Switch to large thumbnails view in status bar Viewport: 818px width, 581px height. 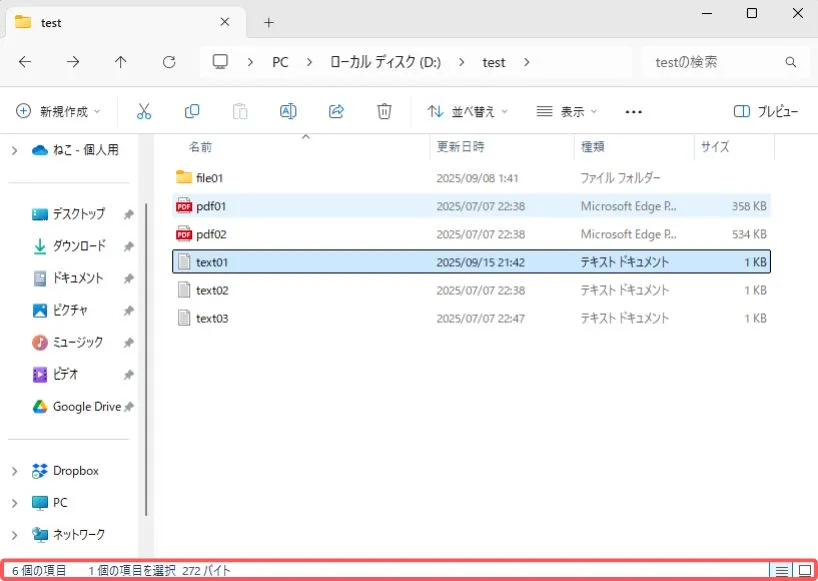tap(804, 570)
